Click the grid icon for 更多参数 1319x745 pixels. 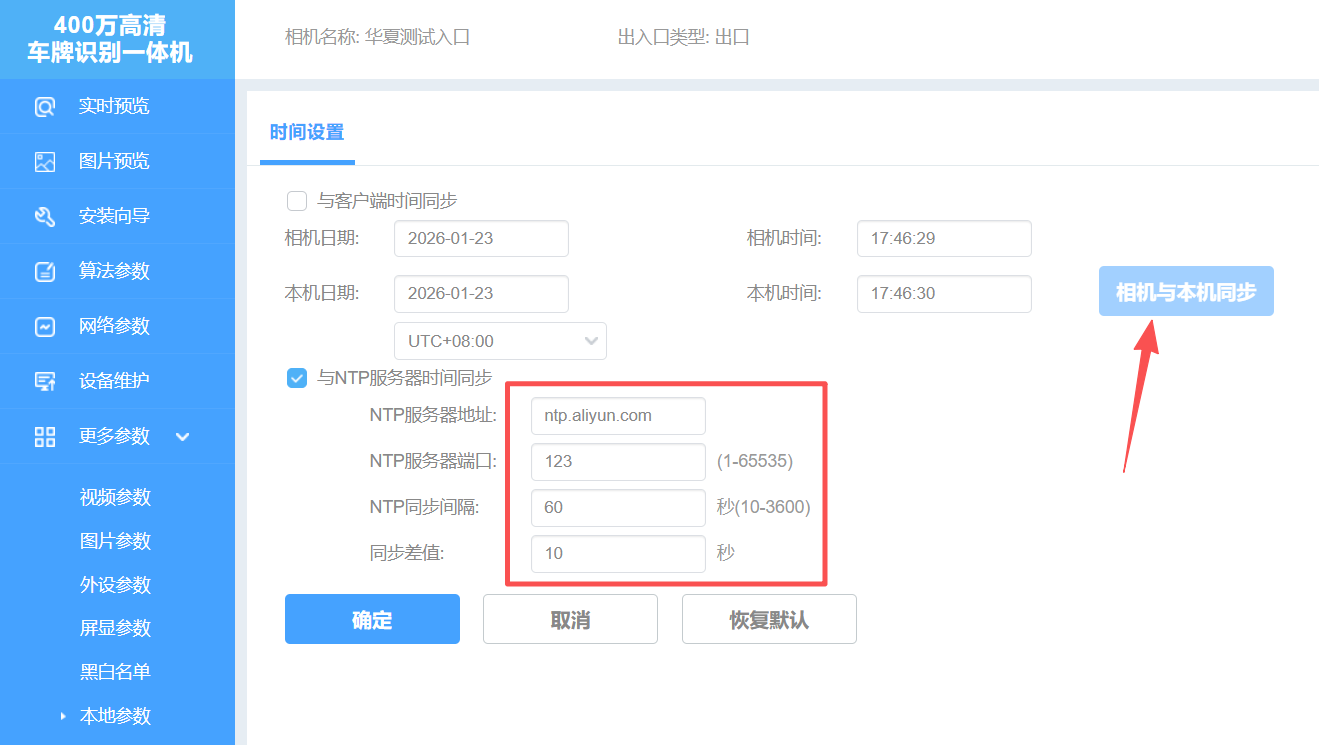tap(45, 436)
